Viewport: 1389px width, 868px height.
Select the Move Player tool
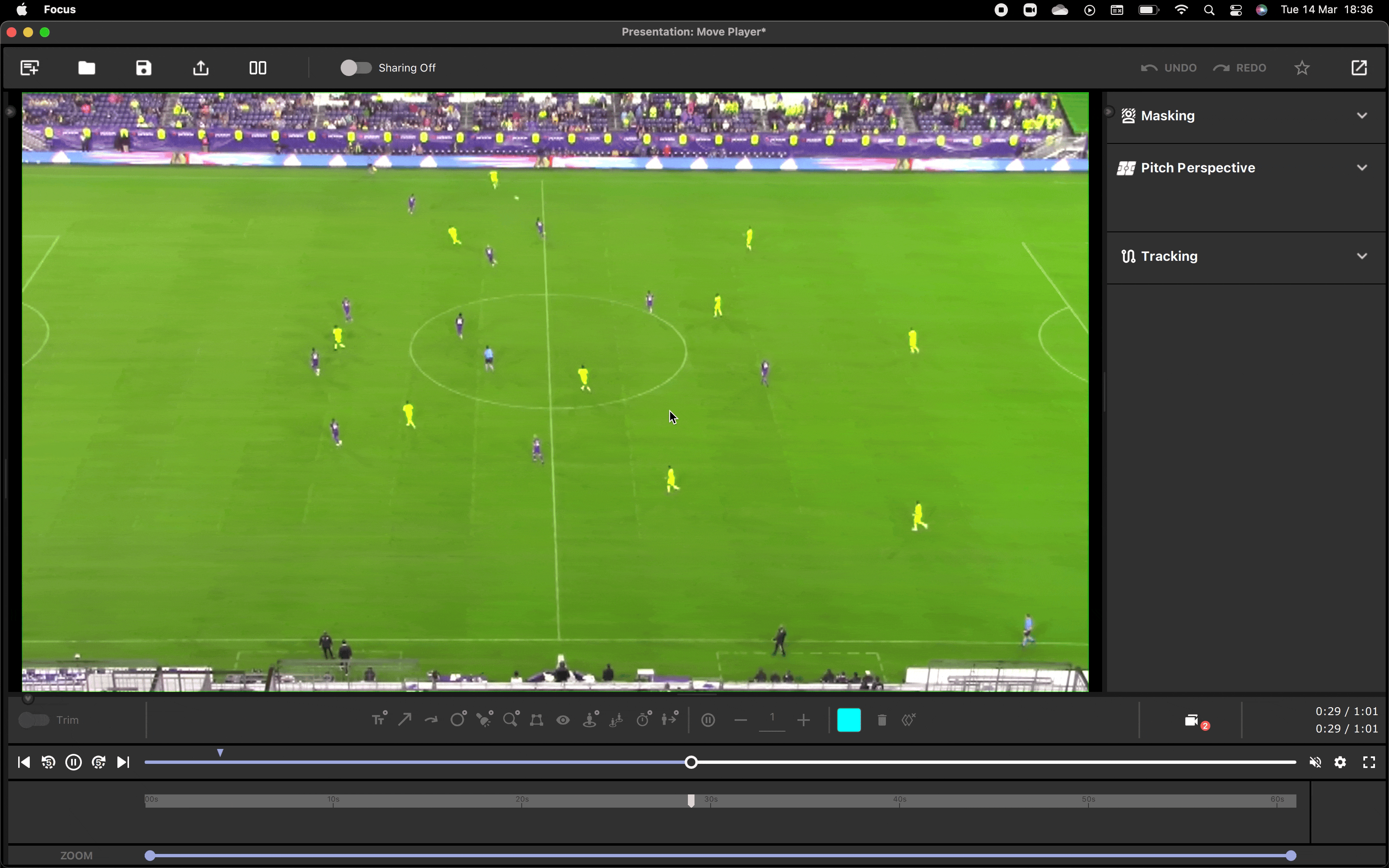pyautogui.click(x=670, y=719)
